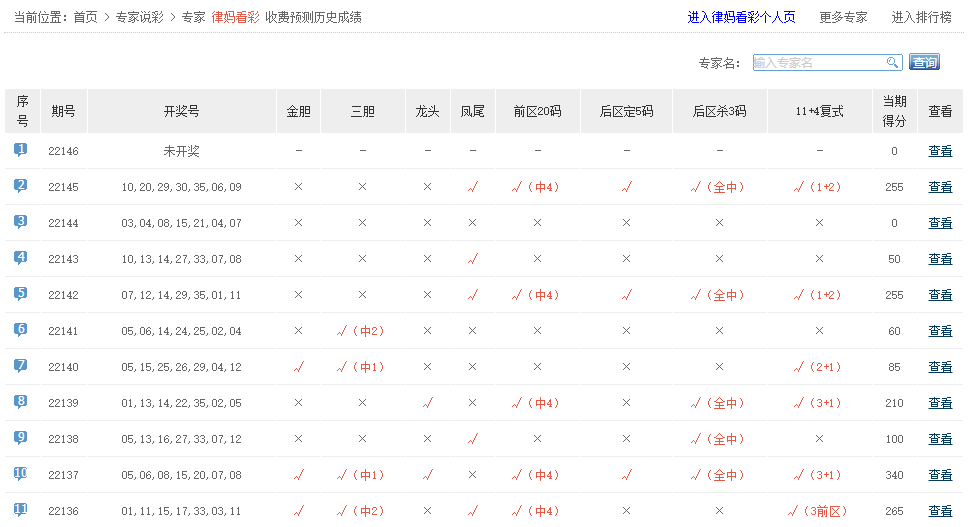The image size is (969, 527).
Task: Click the number 10 row badge icon
Action: pyautogui.click(x=21, y=474)
